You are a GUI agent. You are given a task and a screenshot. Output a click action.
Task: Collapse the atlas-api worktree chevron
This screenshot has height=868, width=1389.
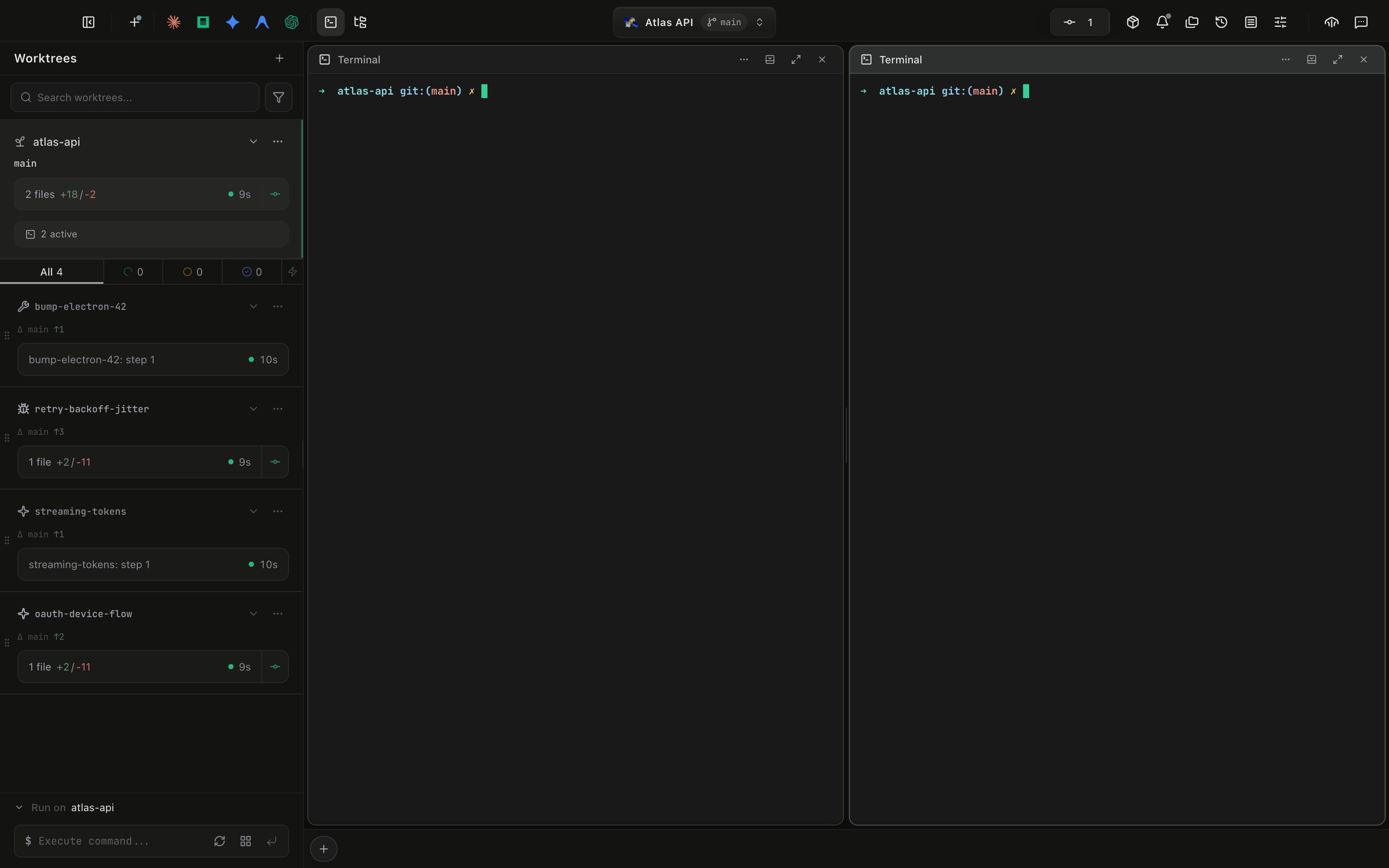click(x=253, y=141)
